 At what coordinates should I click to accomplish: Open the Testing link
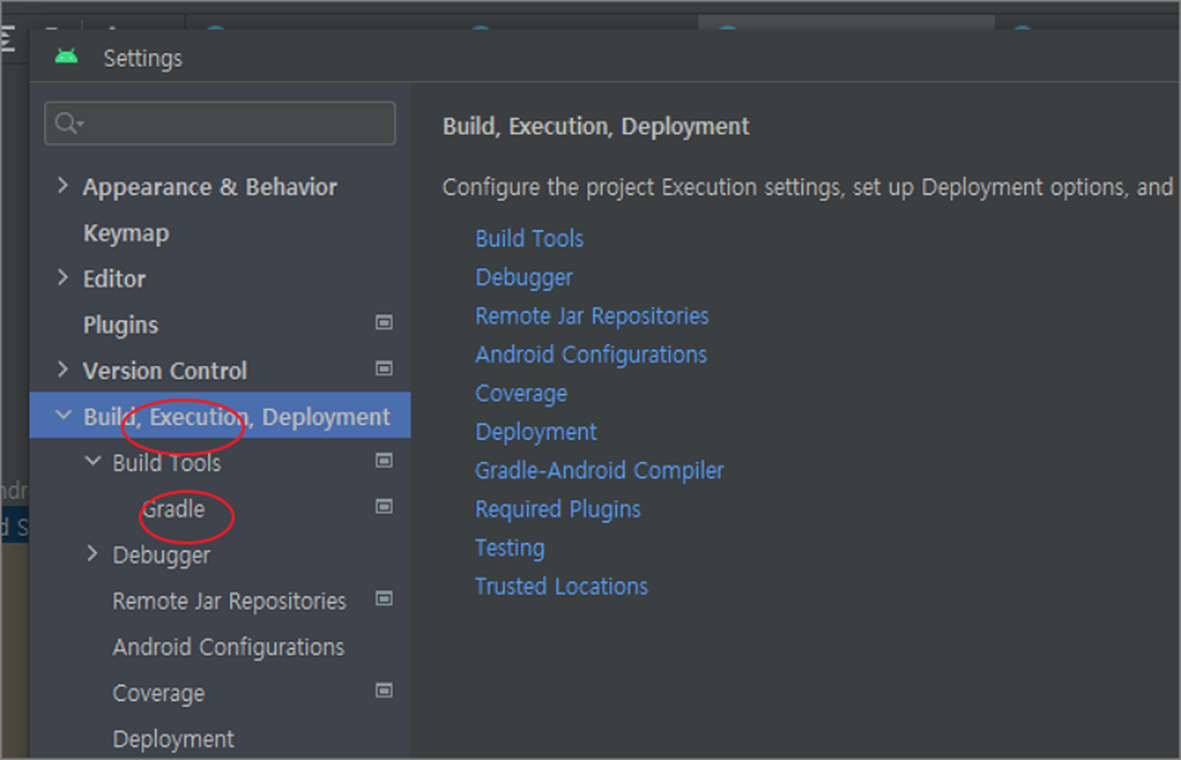510,548
